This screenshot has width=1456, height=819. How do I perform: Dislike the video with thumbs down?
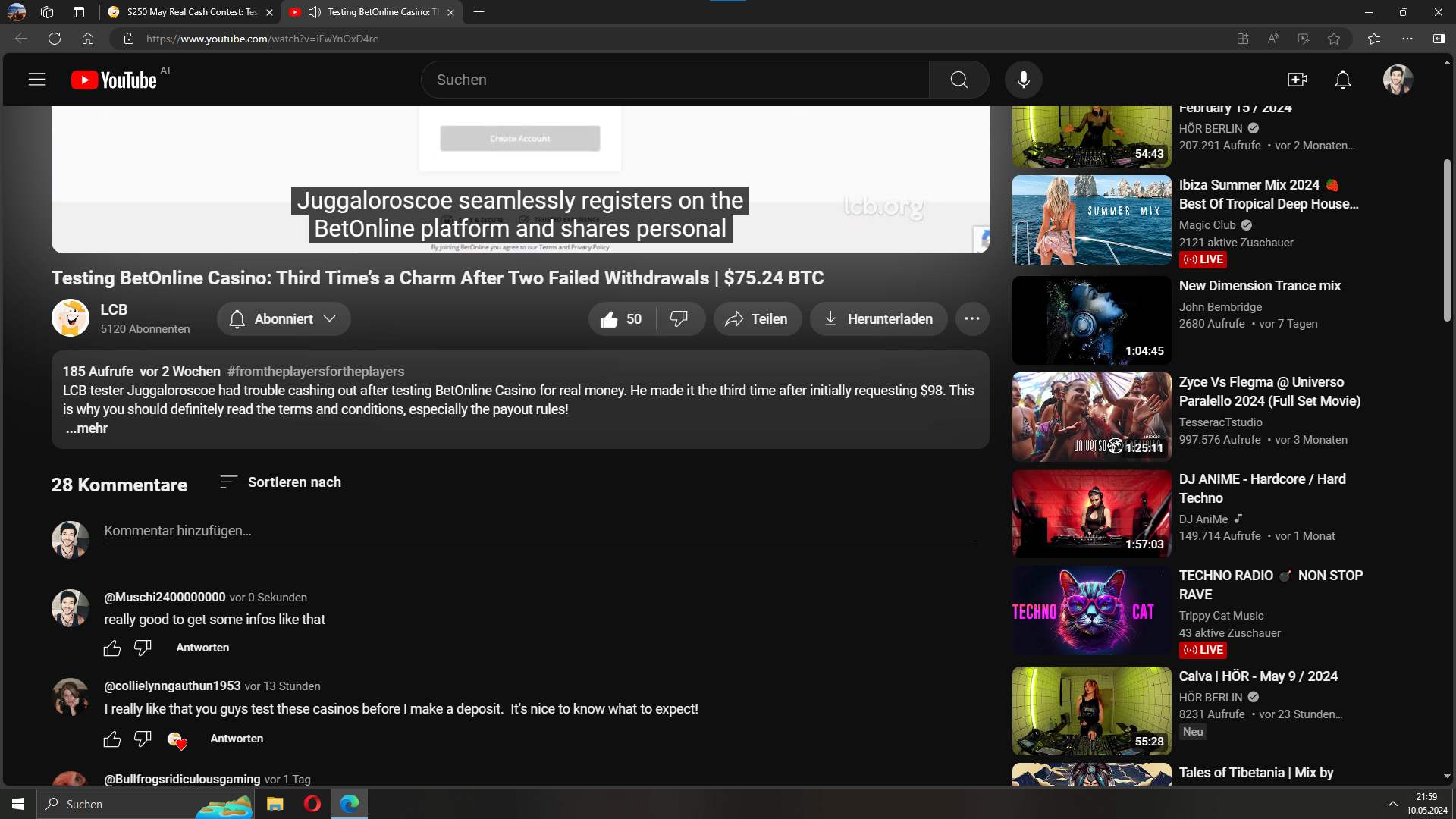tap(680, 319)
